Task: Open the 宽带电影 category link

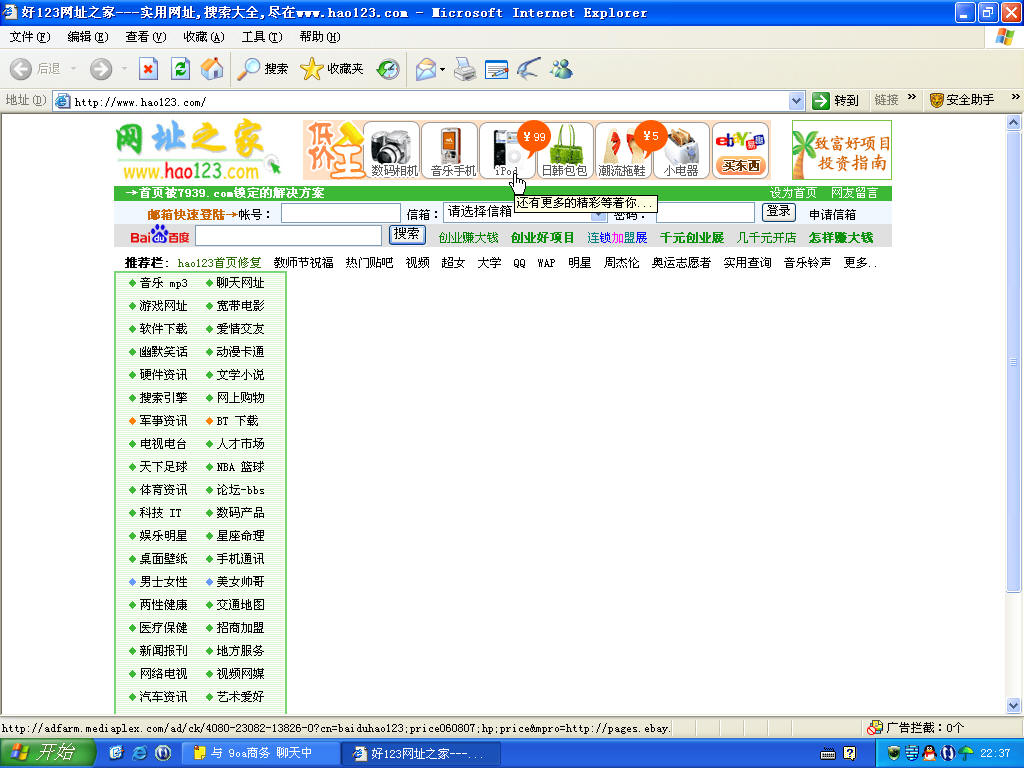Action: coord(240,306)
